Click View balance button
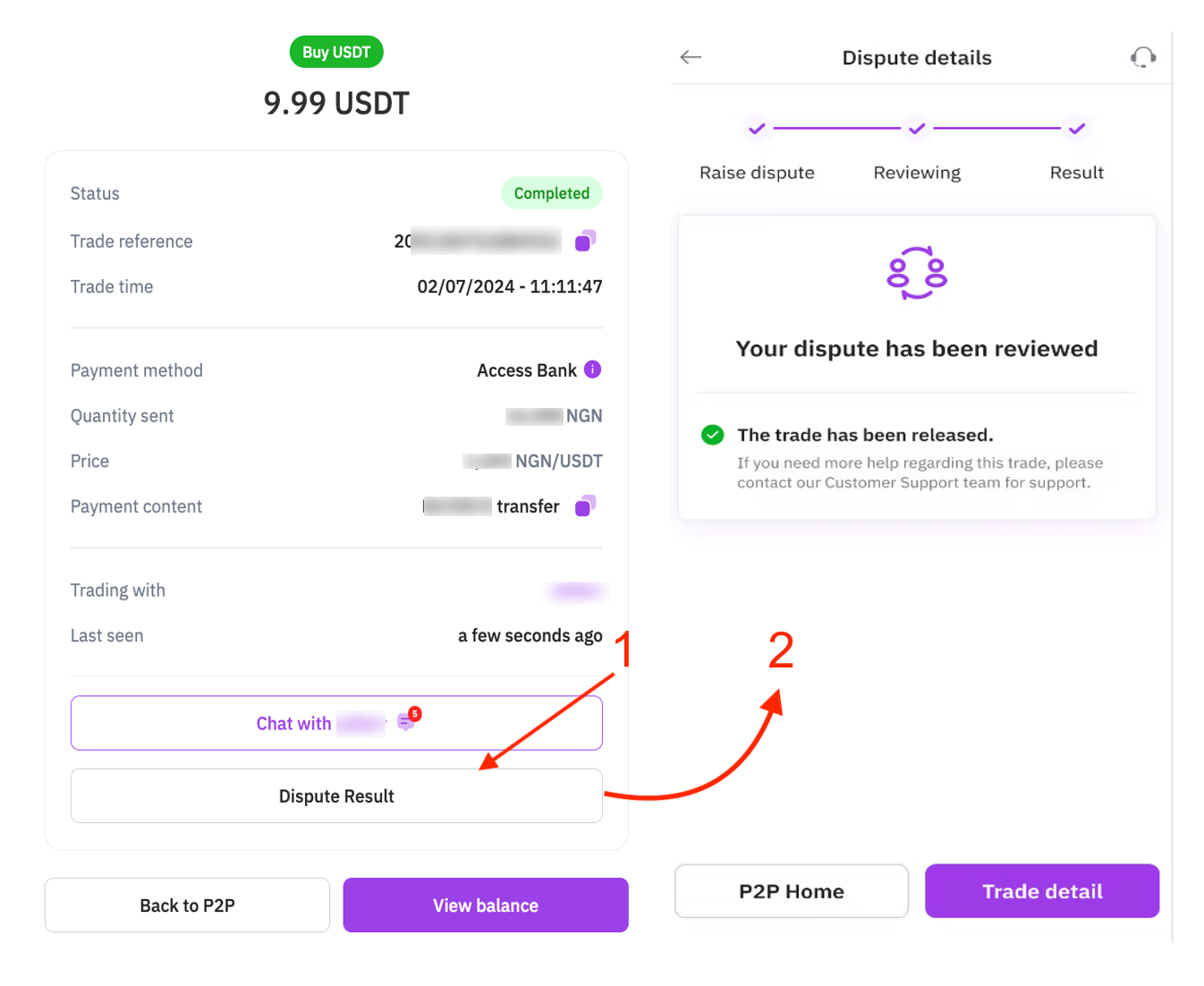This screenshot has width=1204, height=986. 486,905
